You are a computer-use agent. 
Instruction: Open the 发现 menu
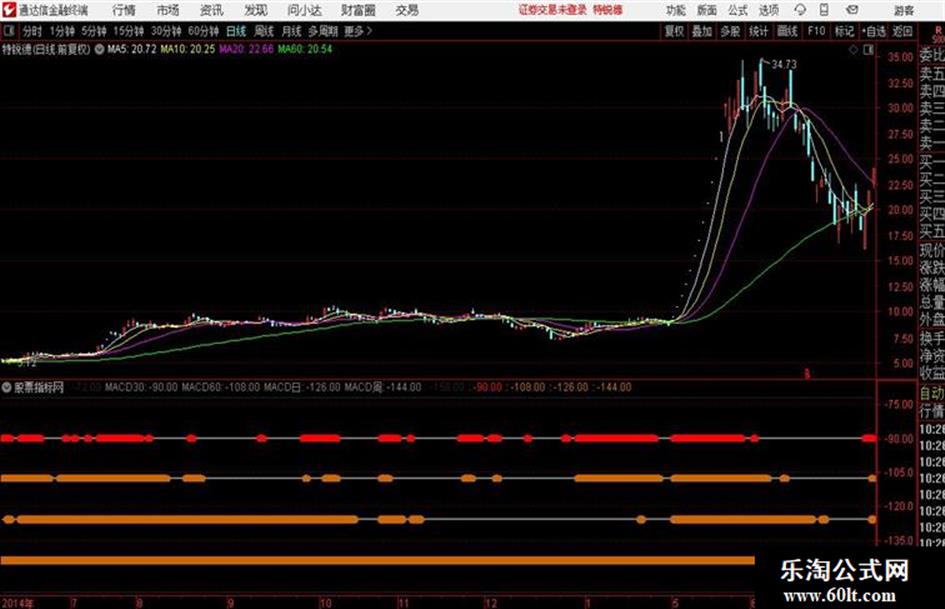coord(256,10)
